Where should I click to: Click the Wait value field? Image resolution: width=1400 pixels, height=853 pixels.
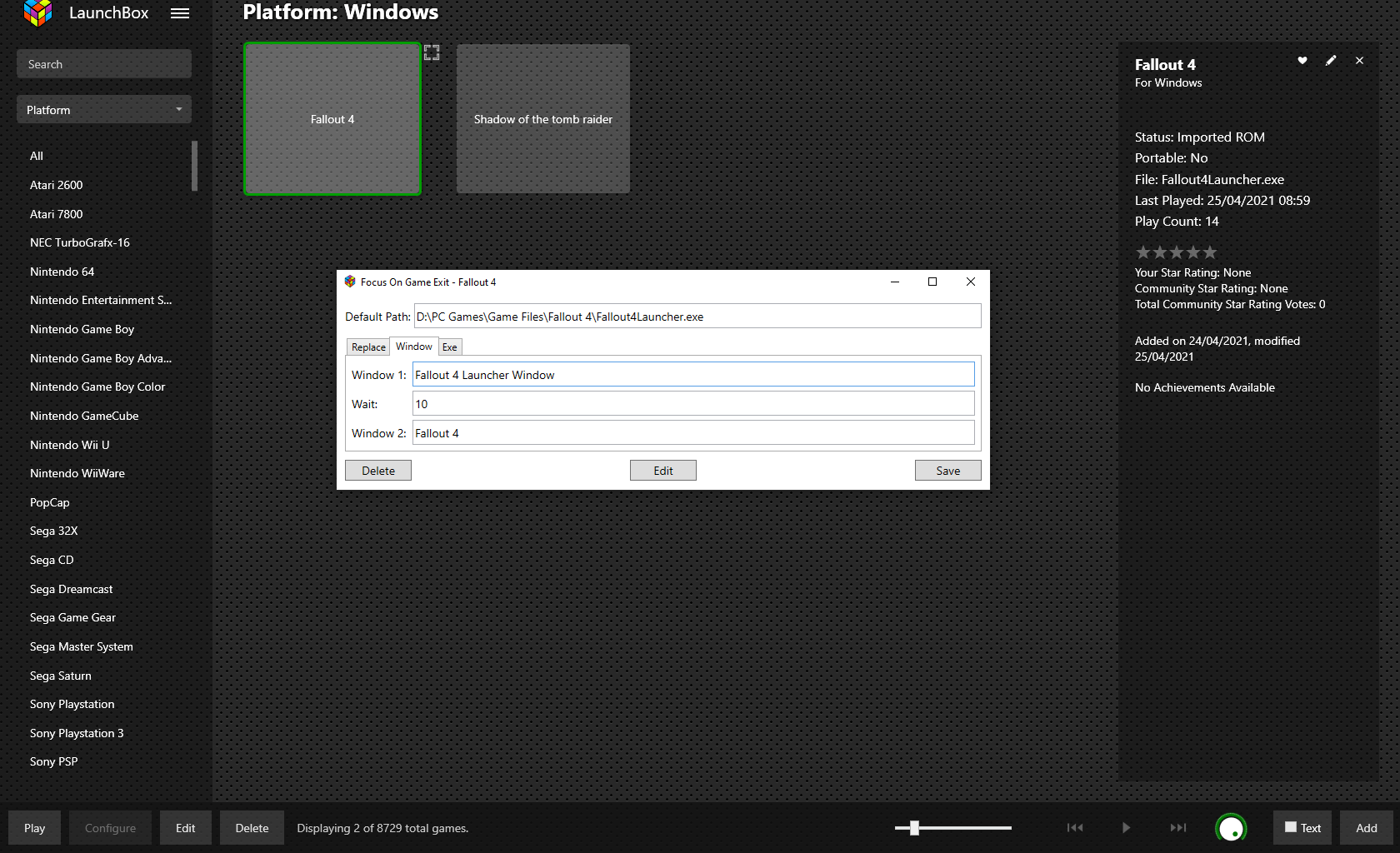pos(693,404)
